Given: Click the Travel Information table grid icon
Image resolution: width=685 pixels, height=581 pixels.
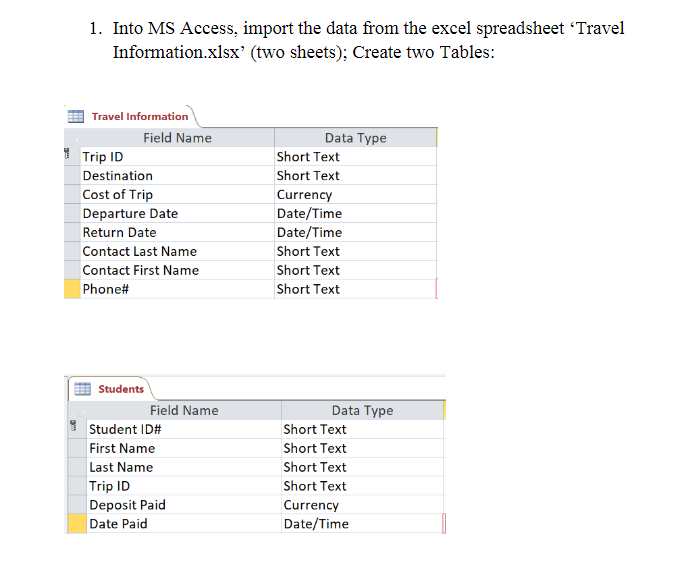Looking at the screenshot, I should pyautogui.click(x=76, y=116).
